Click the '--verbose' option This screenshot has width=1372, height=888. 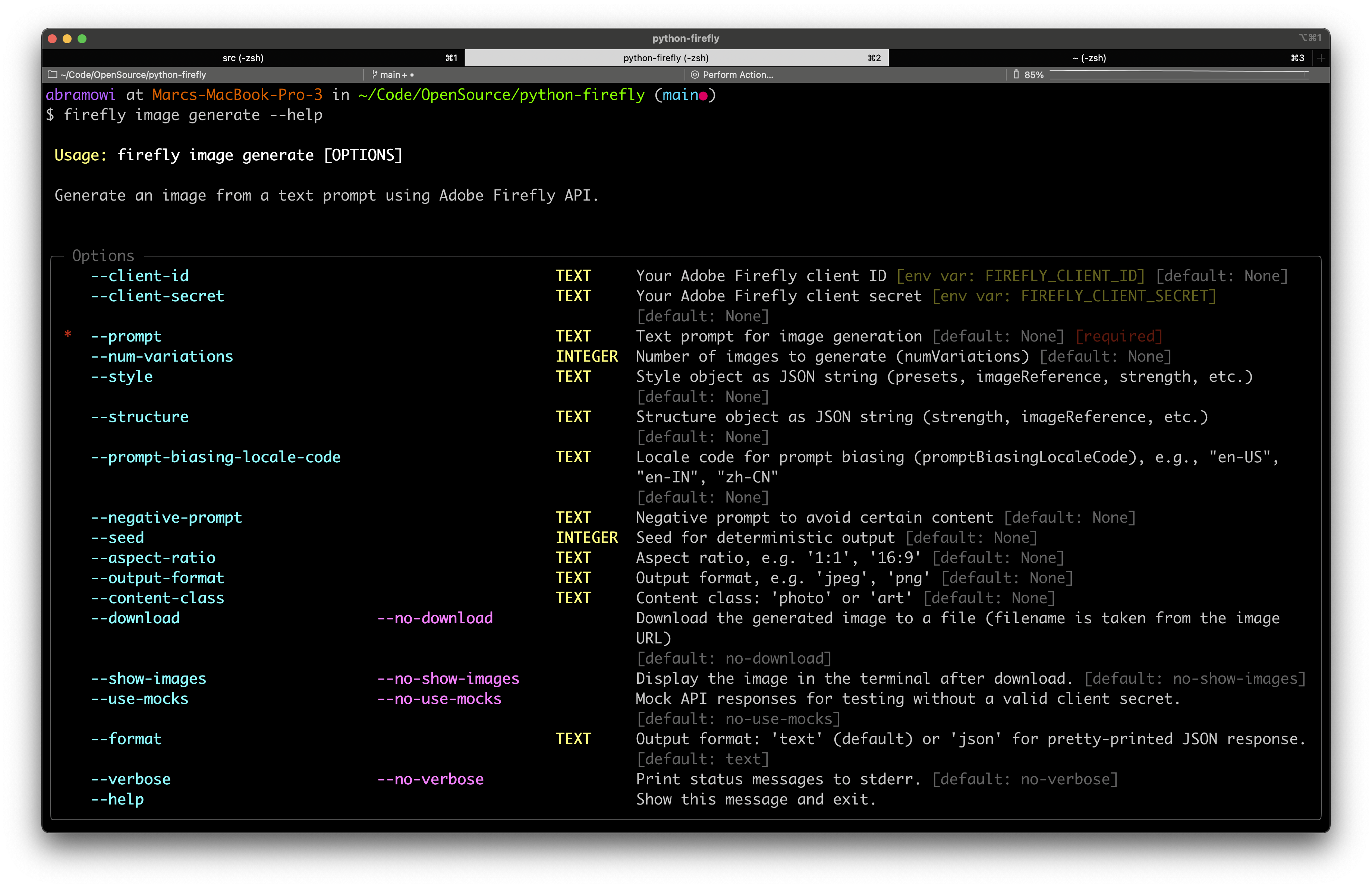click(131, 780)
